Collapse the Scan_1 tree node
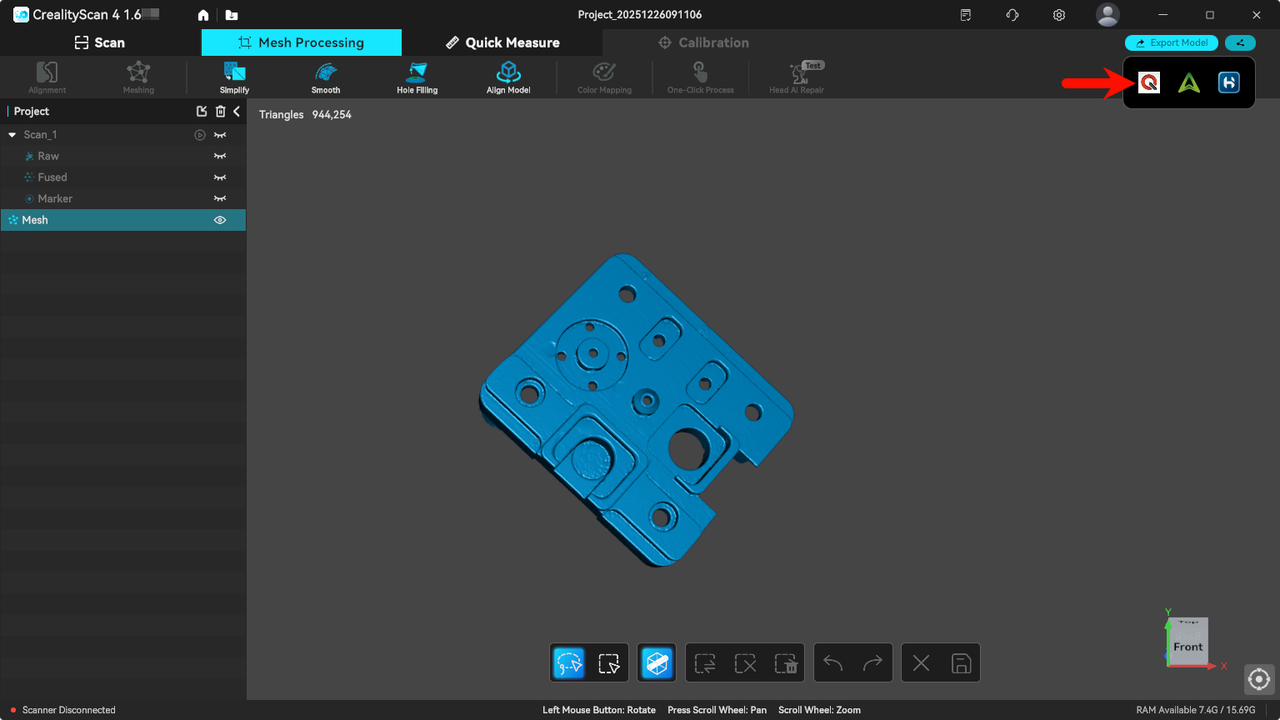 (13, 134)
